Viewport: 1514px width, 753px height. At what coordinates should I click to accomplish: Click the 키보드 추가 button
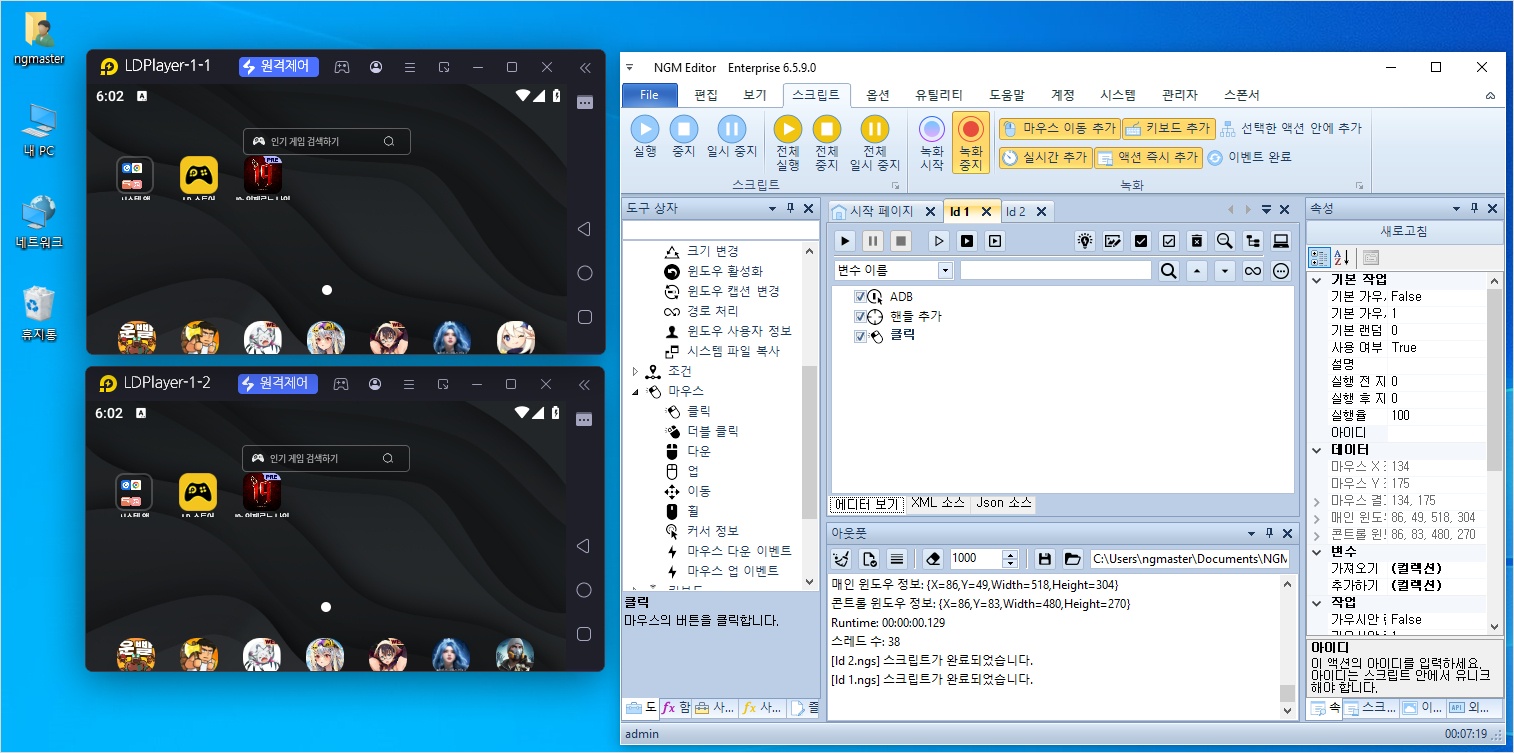(x=1168, y=129)
